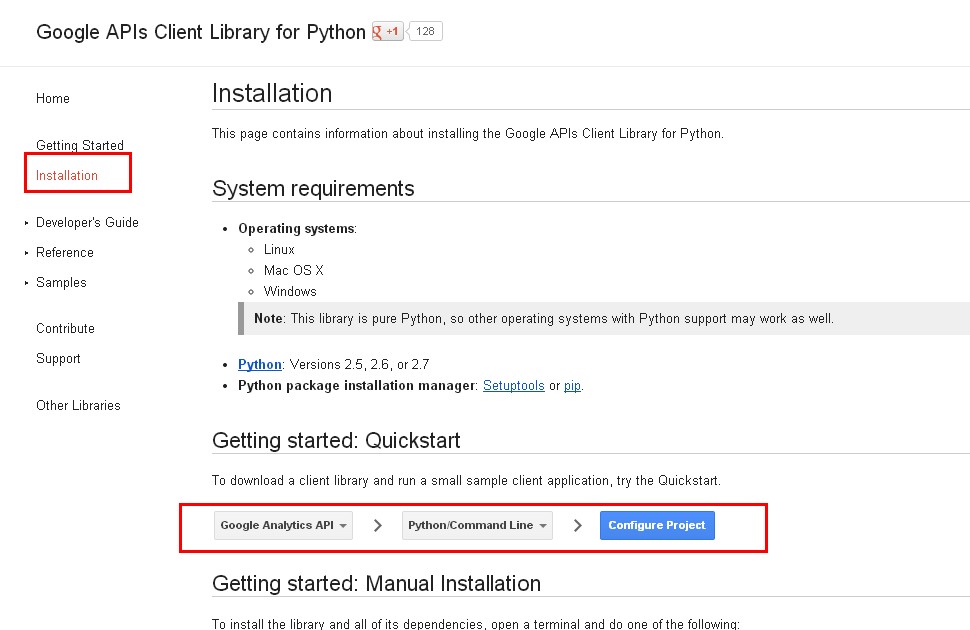Open the Python/Command Line dropdown
This screenshot has width=970, height=630.
(477, 525)
